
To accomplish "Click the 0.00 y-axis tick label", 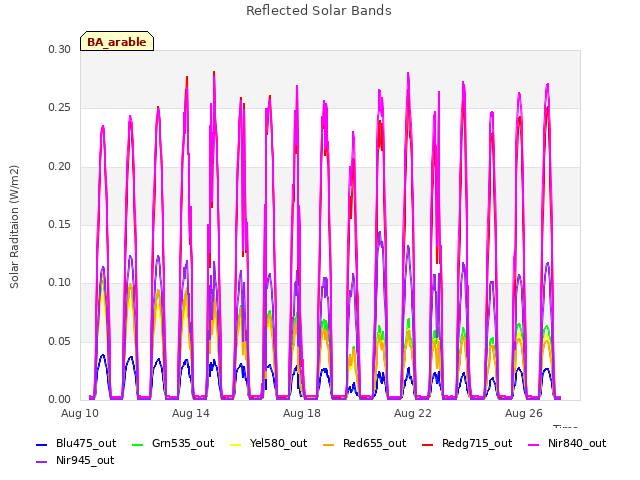I will click(60, 399).
